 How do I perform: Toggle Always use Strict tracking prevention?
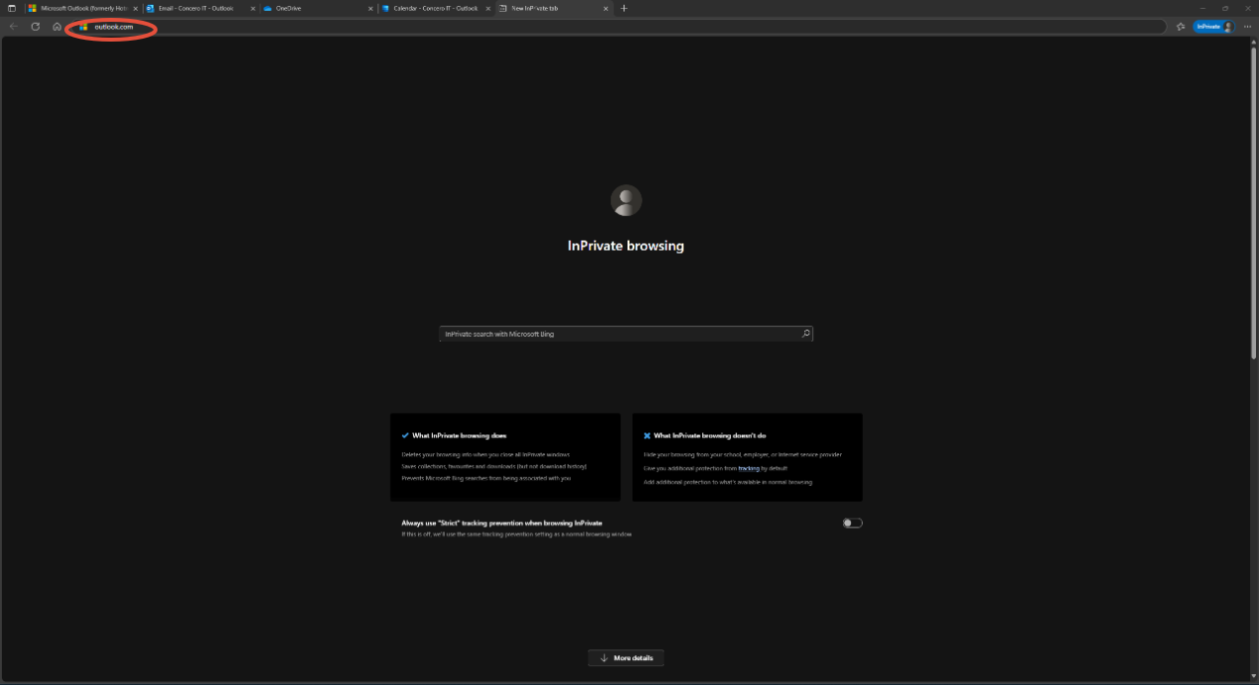pyautogui.click(x=852, y=523)
